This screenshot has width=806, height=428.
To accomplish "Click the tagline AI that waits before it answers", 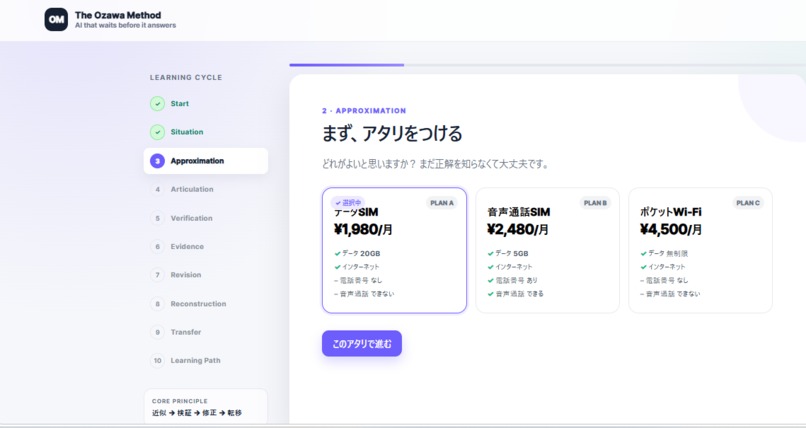I will click(x=125, y=25).
